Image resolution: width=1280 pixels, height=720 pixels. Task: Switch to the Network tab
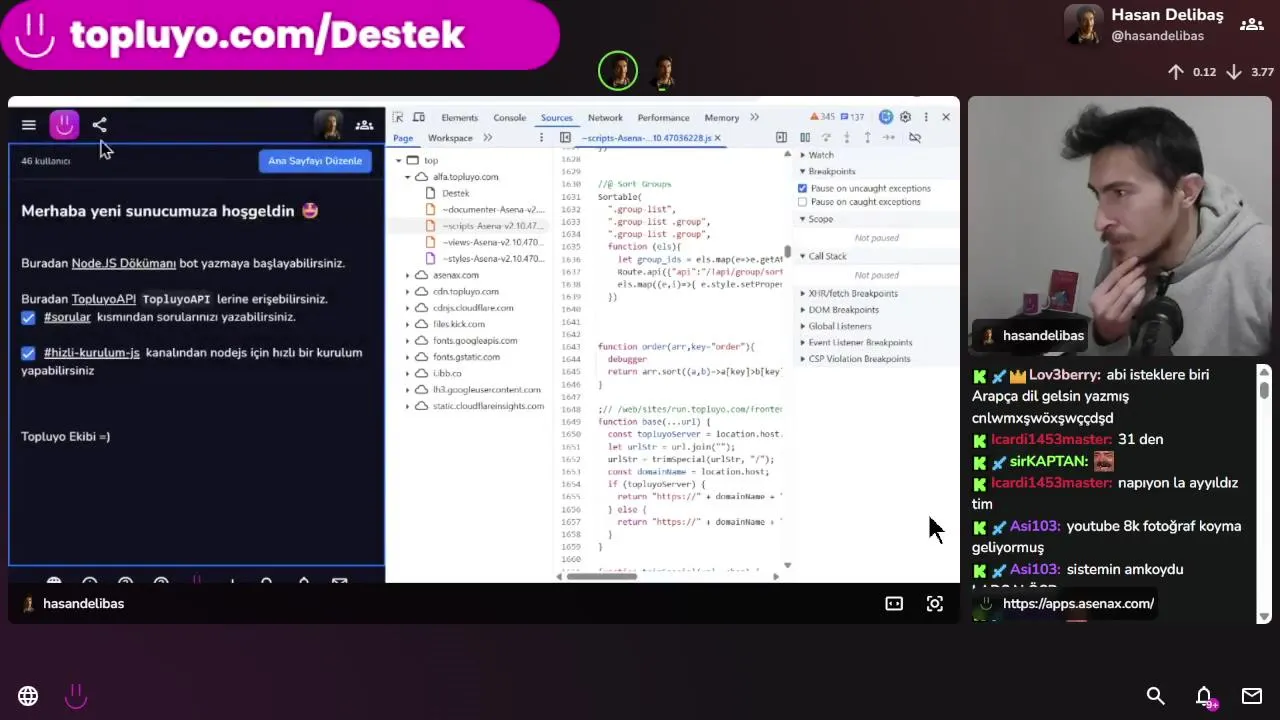[x=605, y=117]
